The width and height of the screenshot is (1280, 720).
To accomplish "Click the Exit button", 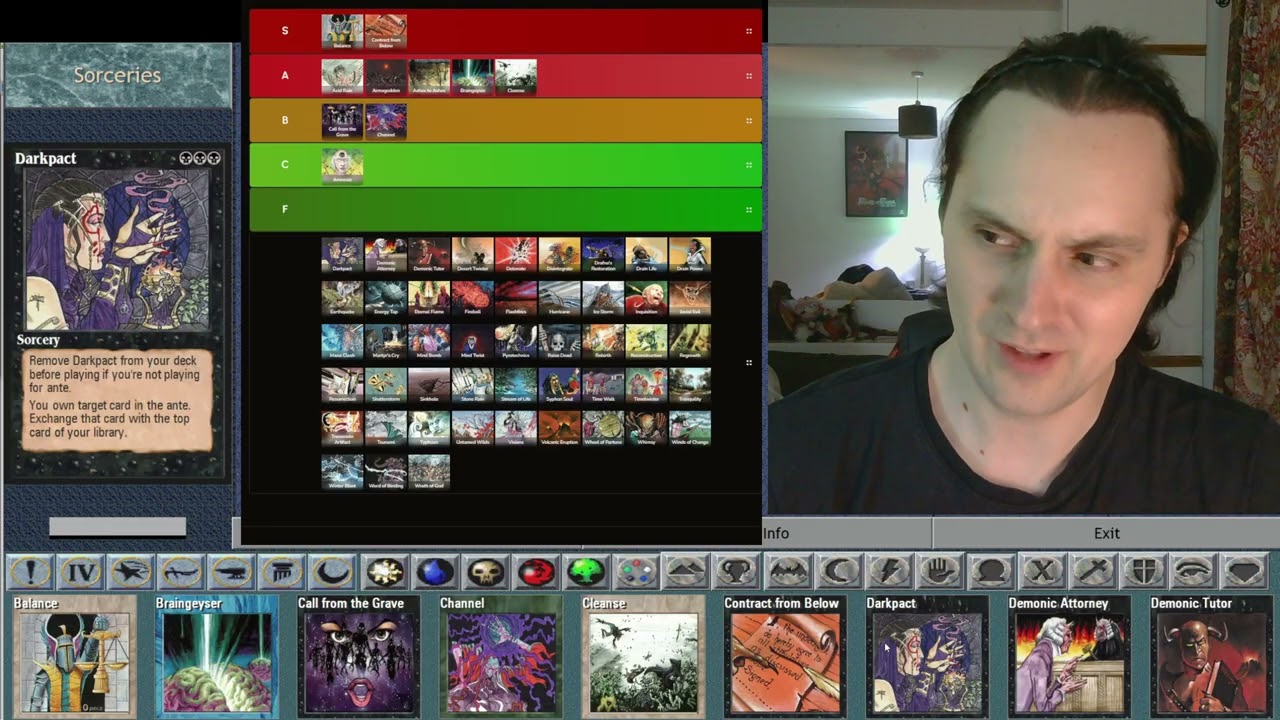I will pyautogui.click(x=1106, y=533).
